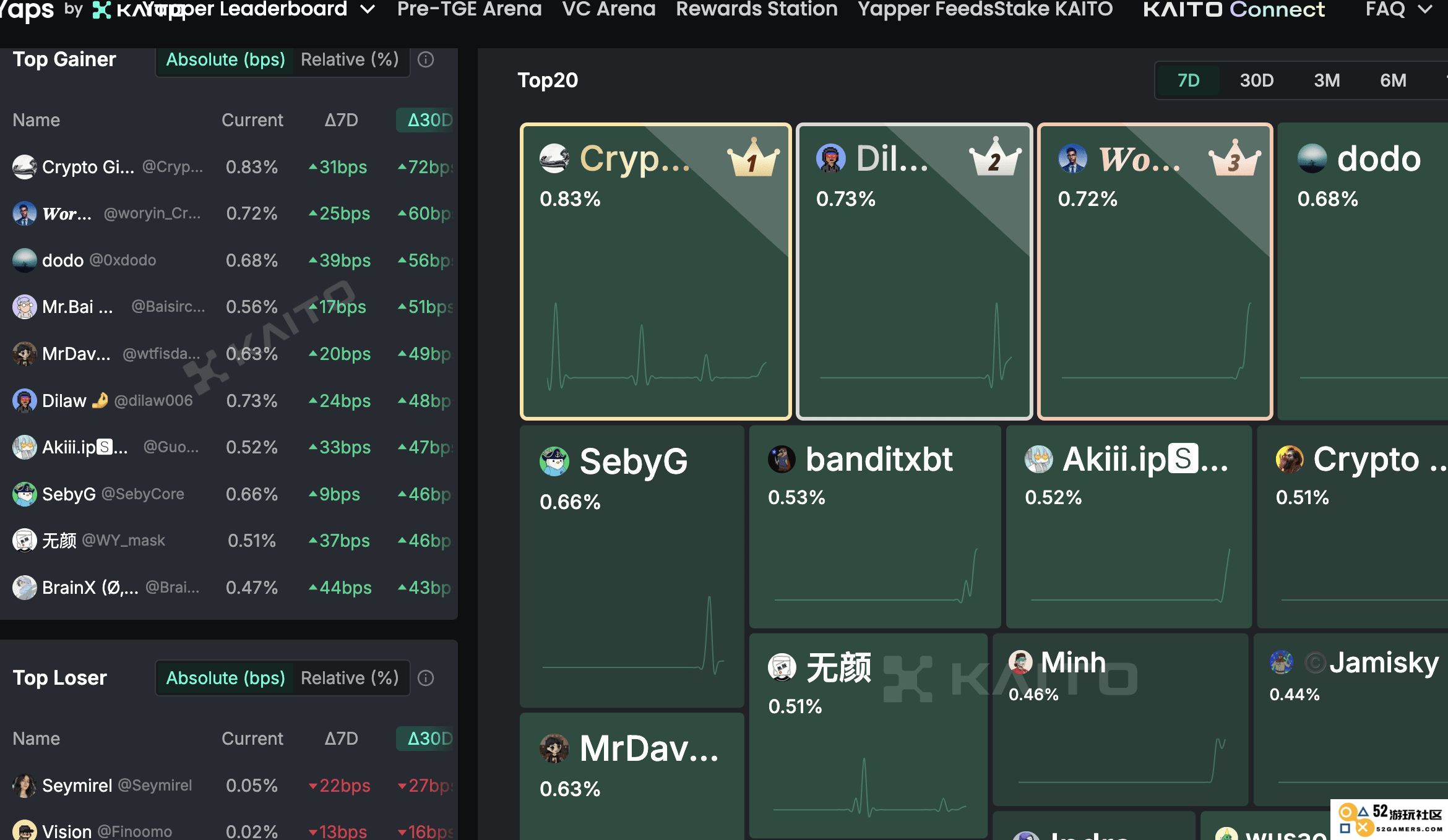Select the 6M timeframe
Screen dimensions: 1448x840
tap(1393, 80)
